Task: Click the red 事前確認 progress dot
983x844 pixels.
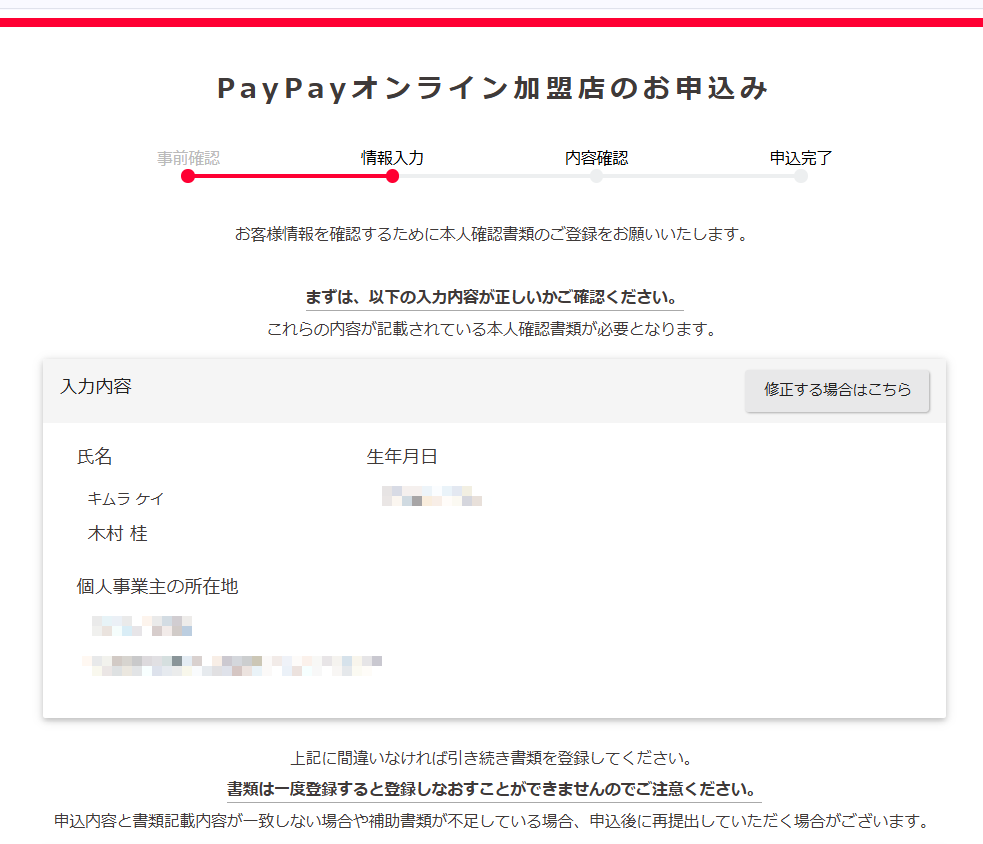Action: 188,176
